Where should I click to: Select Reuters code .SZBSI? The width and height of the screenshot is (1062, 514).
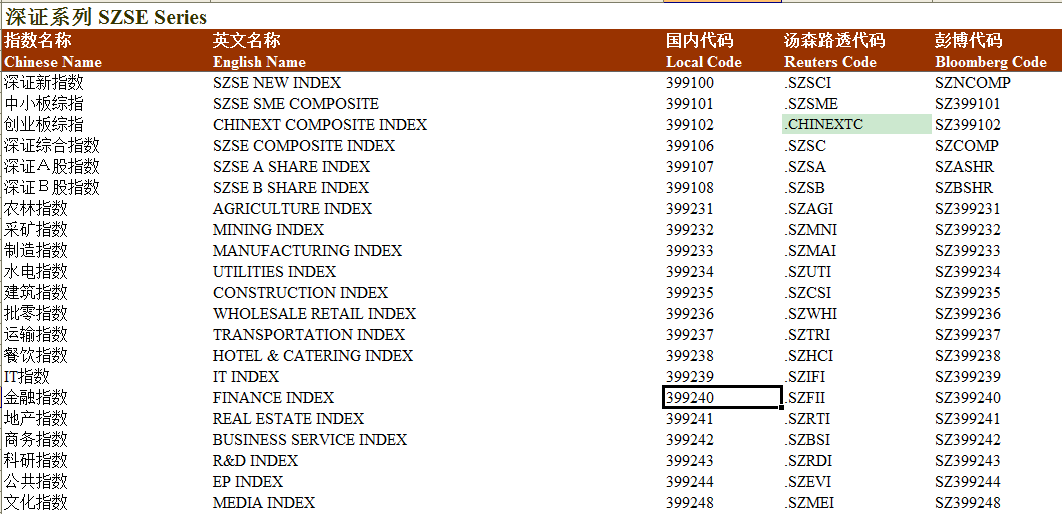pyautogui.click(x=807, y=440)
